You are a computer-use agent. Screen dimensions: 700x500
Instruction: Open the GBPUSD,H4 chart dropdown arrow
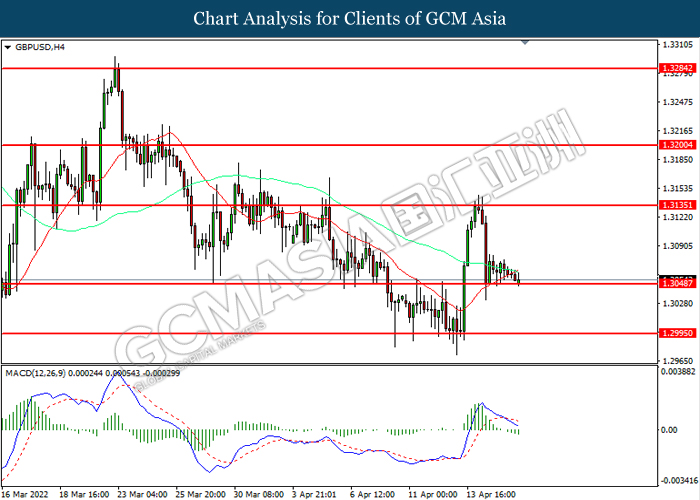[7, 47]
